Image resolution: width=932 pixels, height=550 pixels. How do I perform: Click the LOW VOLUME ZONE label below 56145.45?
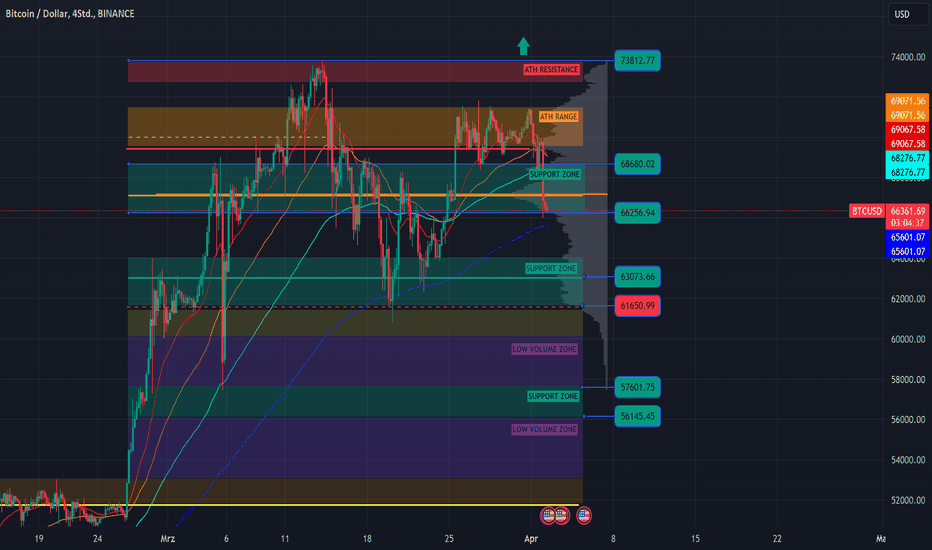[x=545, y=429]
